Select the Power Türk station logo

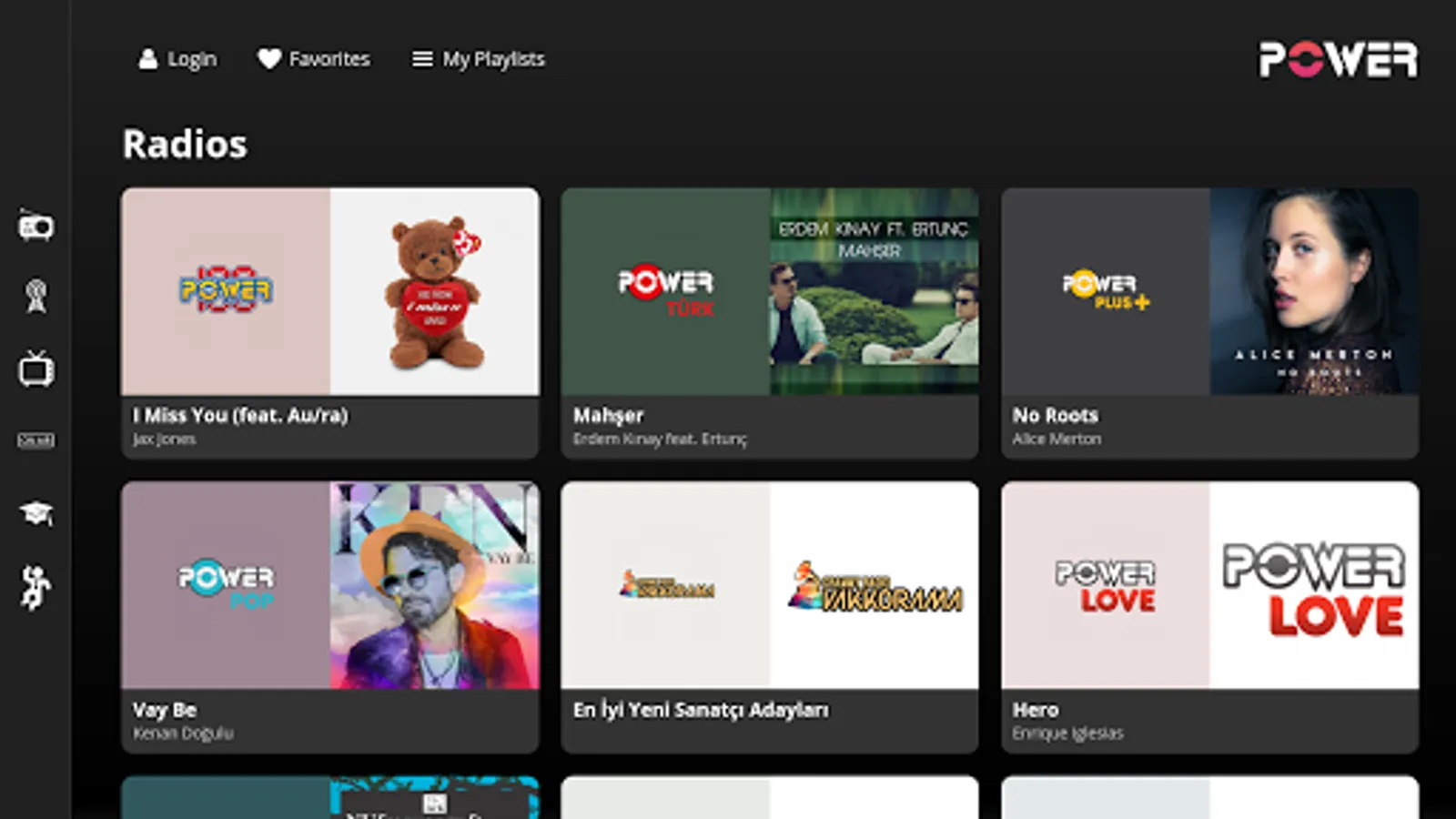coord(666,291)
